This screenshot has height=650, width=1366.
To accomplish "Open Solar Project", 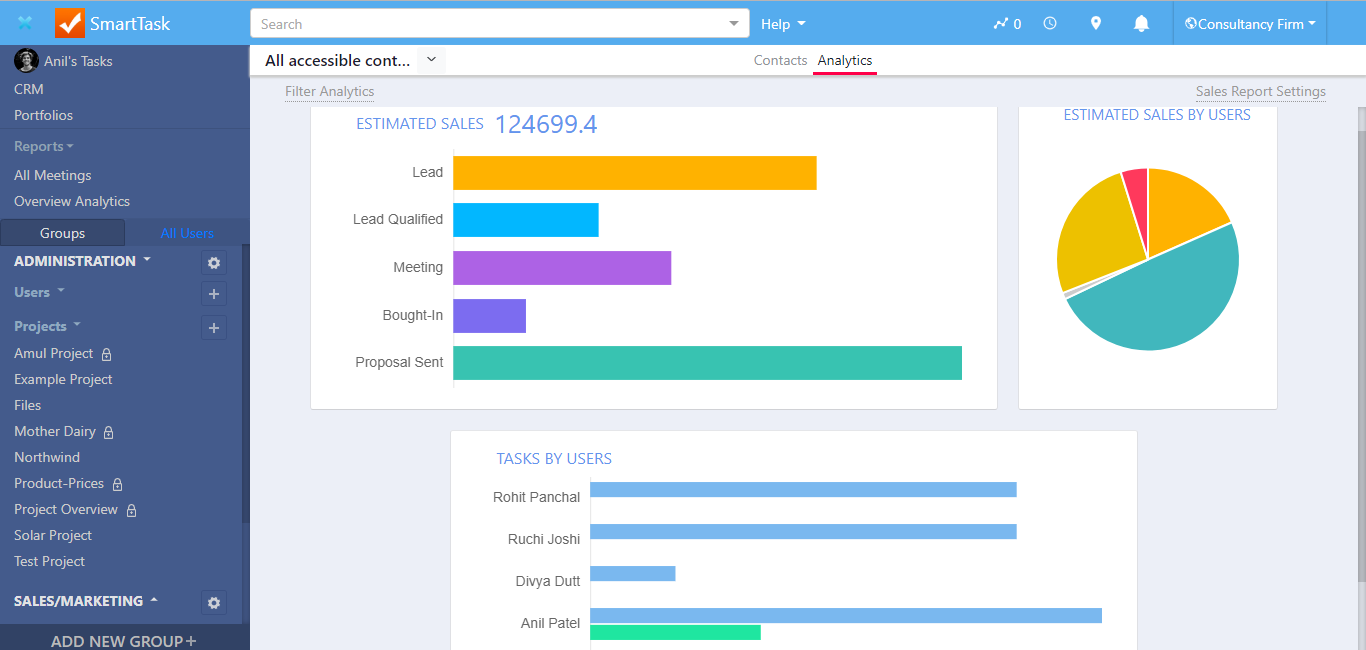I will [53, 535].
